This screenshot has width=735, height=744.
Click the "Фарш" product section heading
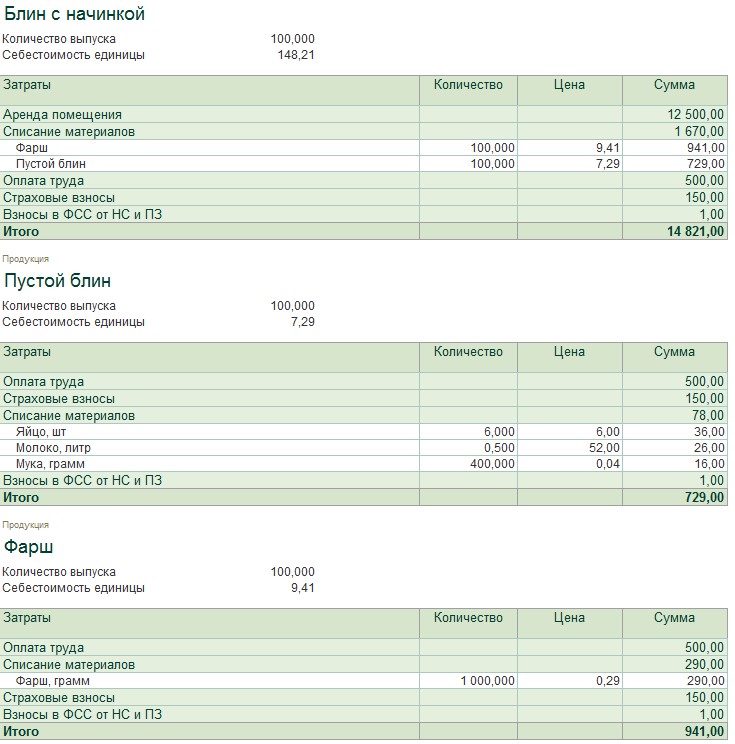coord(29,547)
